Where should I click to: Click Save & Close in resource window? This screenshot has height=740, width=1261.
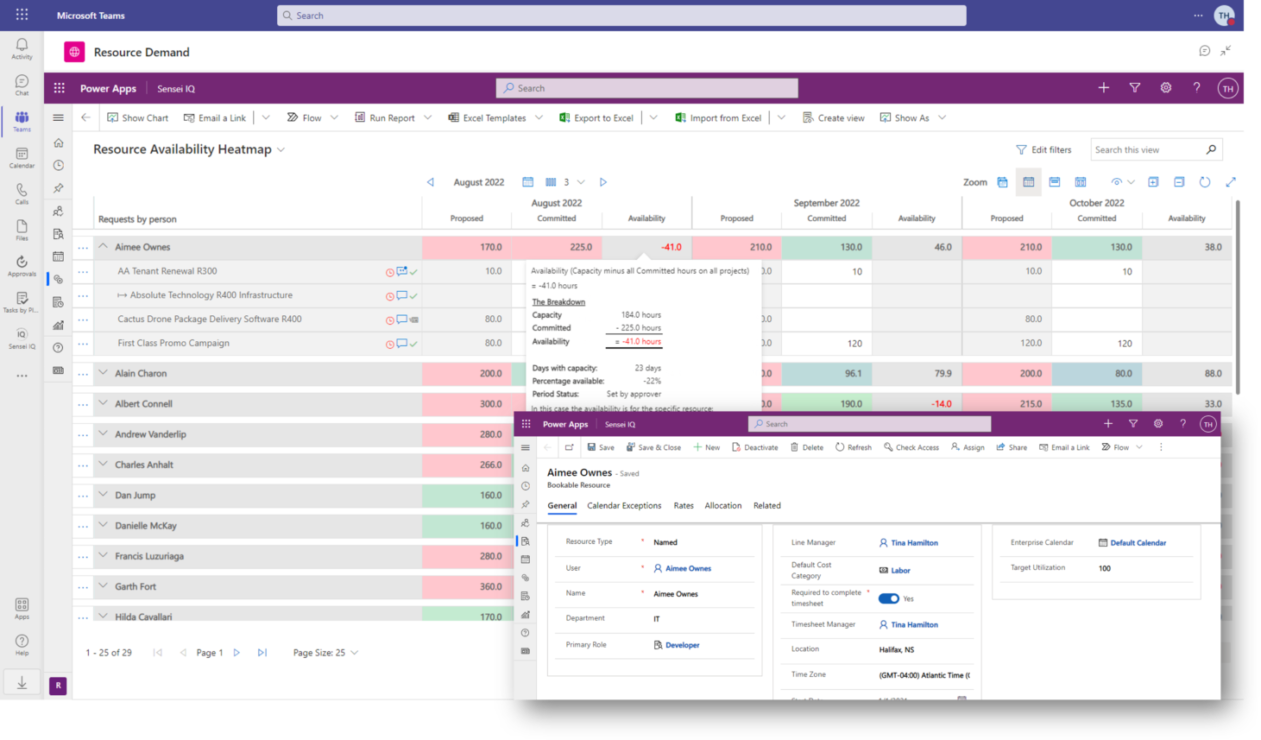point(652,447)
